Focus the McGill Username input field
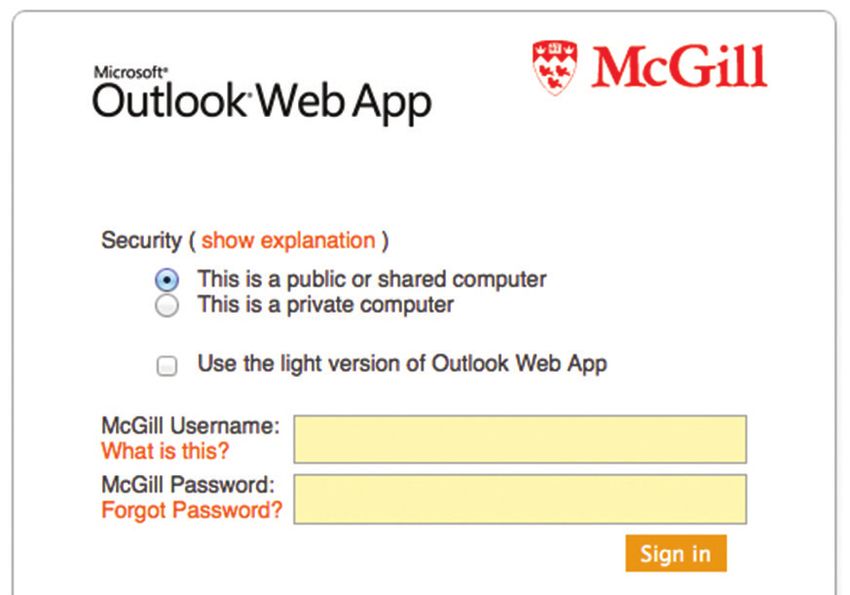 (x=520, y=439)
